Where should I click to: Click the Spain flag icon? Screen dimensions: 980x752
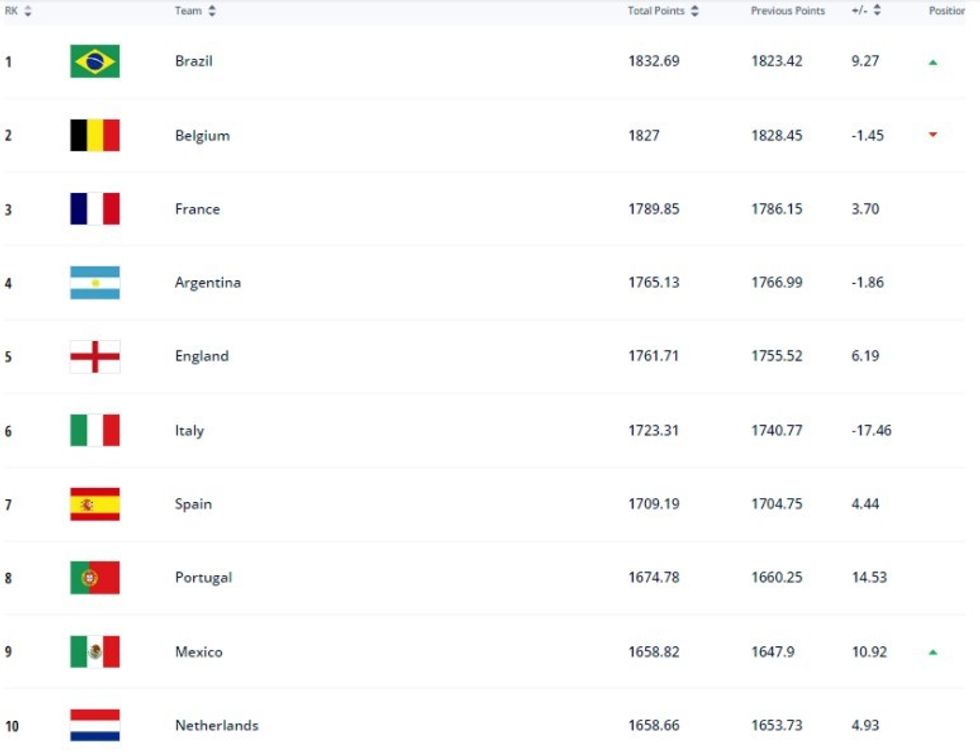tap(95, 504)
